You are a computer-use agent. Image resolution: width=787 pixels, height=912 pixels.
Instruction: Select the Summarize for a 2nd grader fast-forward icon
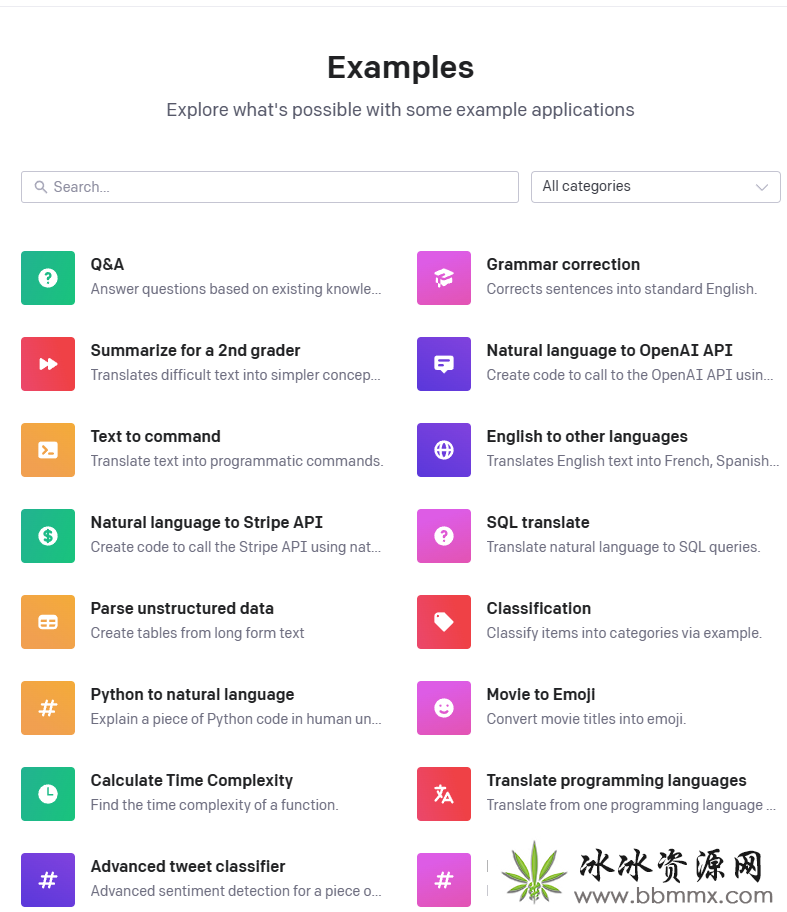tap(48, 364)
